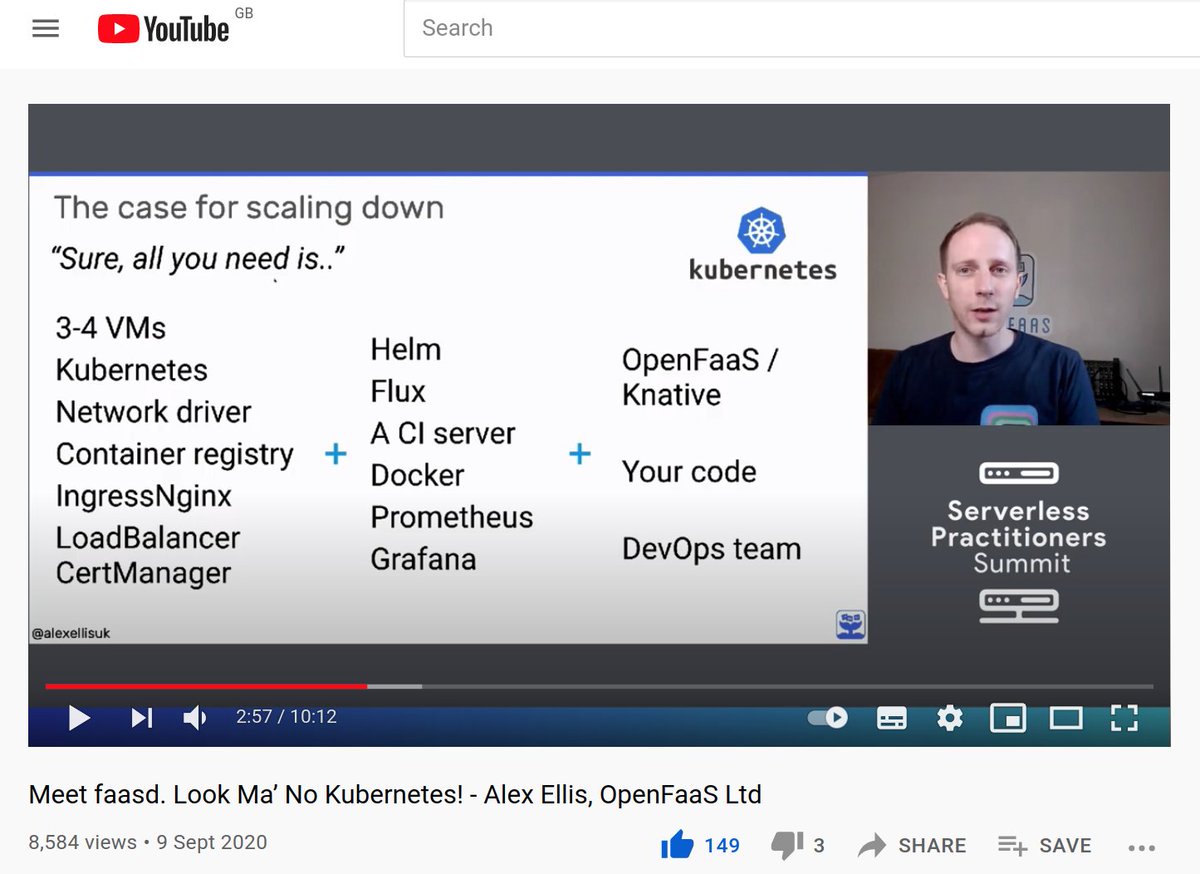The width and height of the screenshot is (1200, 874).
Task: Click the 8,584 views text
Action: [x=83, y=842]
